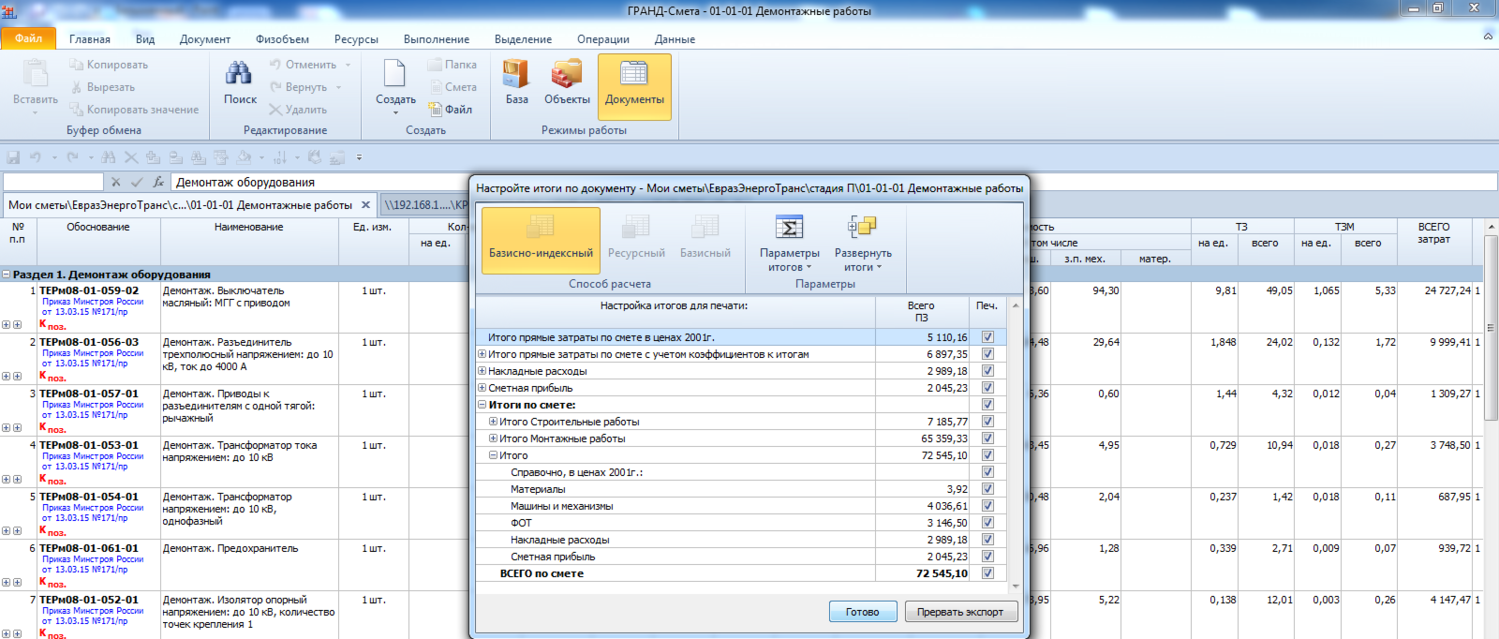The height and width of the screenshot is (639, 1499).
Task: Click the Прервать экспорт button
Action: (961, 611)
